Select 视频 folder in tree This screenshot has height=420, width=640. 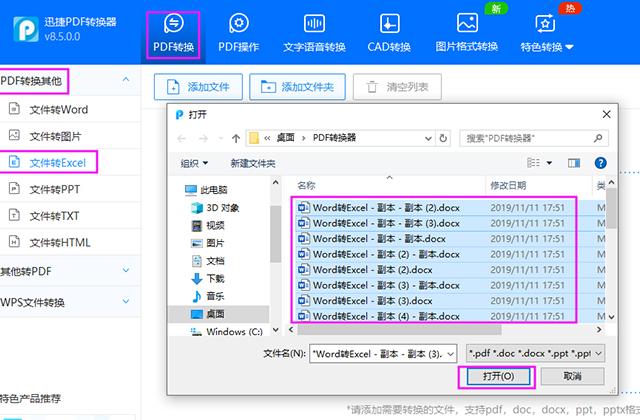pos(208,225)
